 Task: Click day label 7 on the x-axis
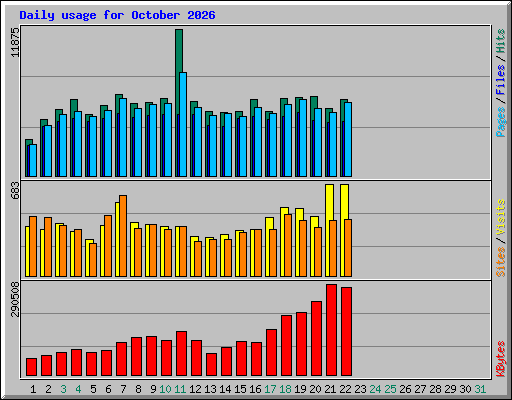click(x=123, y=389)
